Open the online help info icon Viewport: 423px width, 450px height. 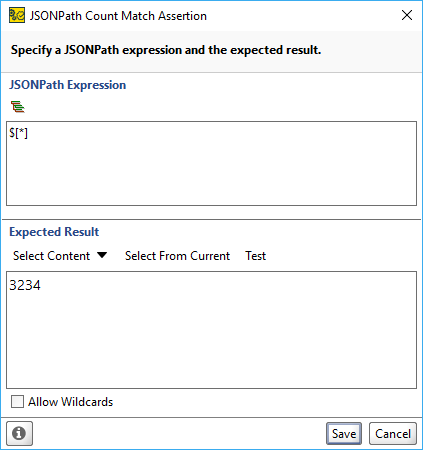(x=19, y=433)
